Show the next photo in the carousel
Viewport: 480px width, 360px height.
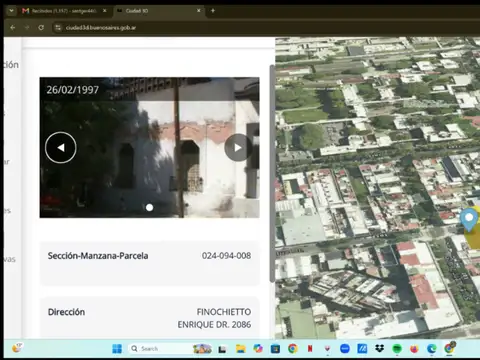point(237,148)
